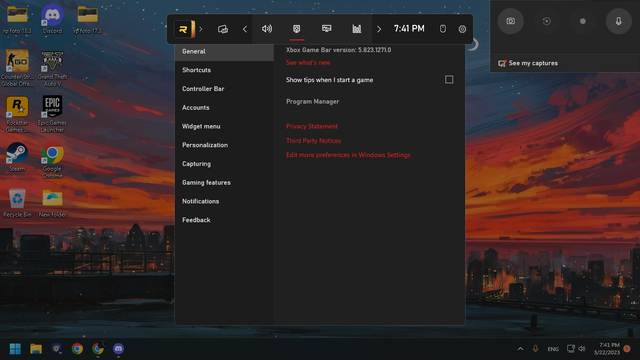Select the Recycle Bin desktop icon

click(17, 203)
